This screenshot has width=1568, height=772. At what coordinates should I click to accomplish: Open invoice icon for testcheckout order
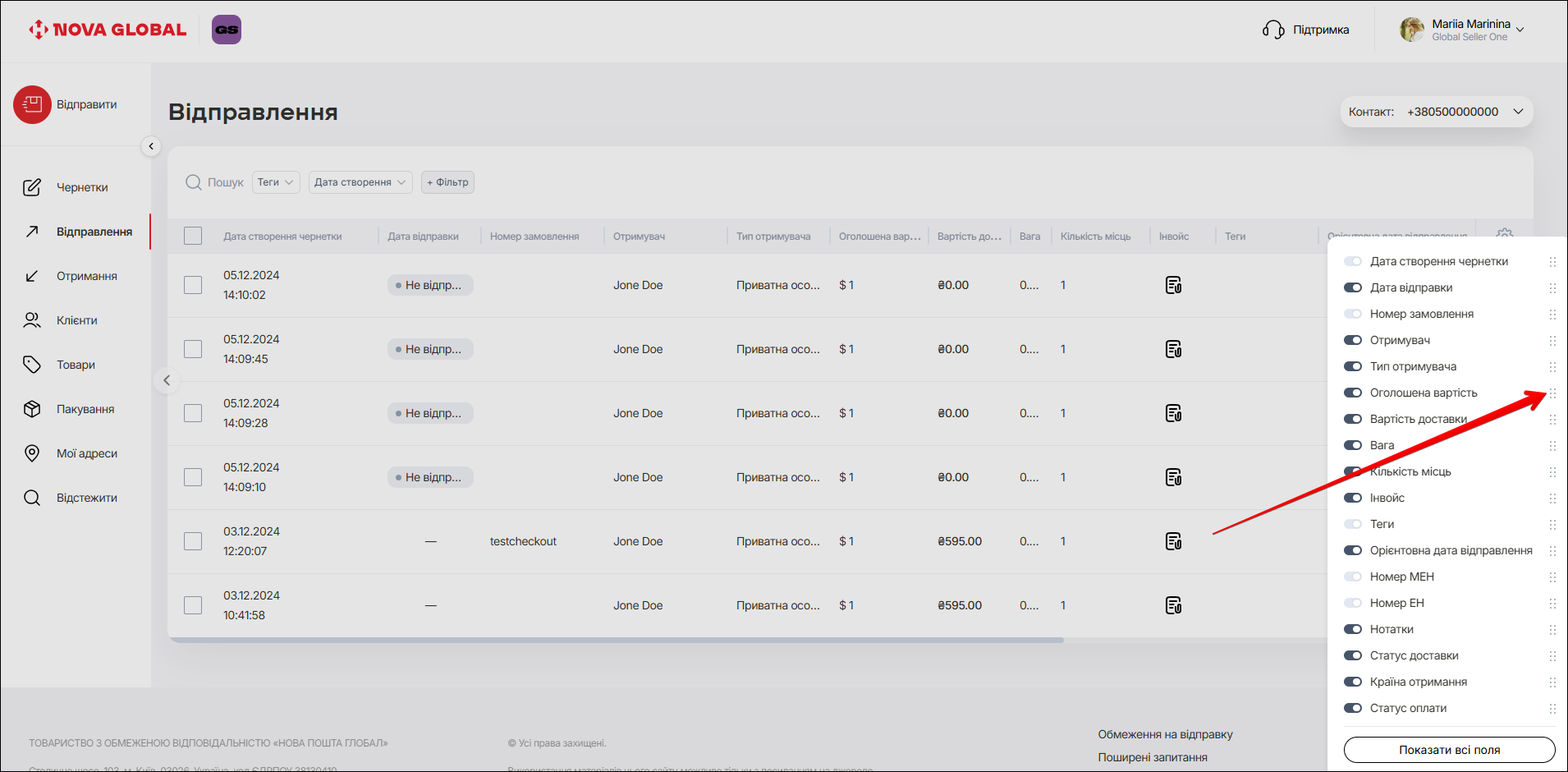pos(1173,542)
